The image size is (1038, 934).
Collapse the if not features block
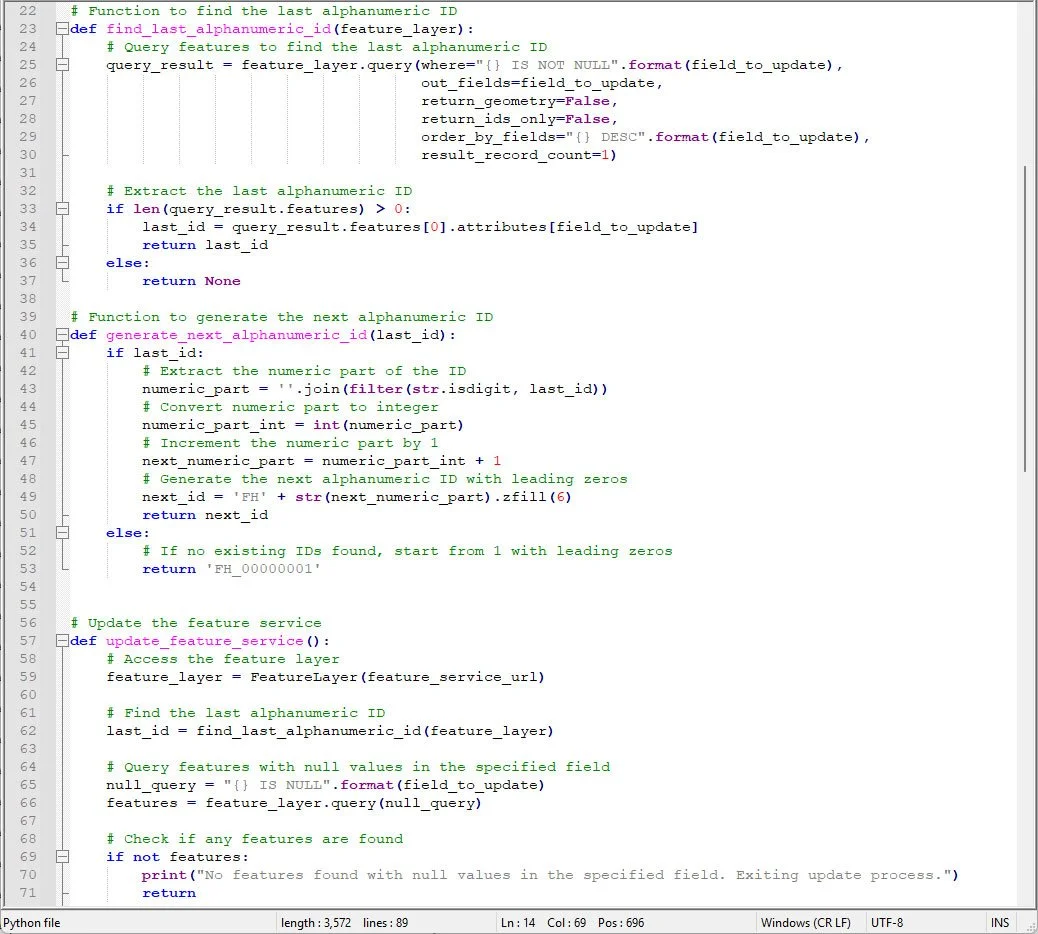(62, 856)
